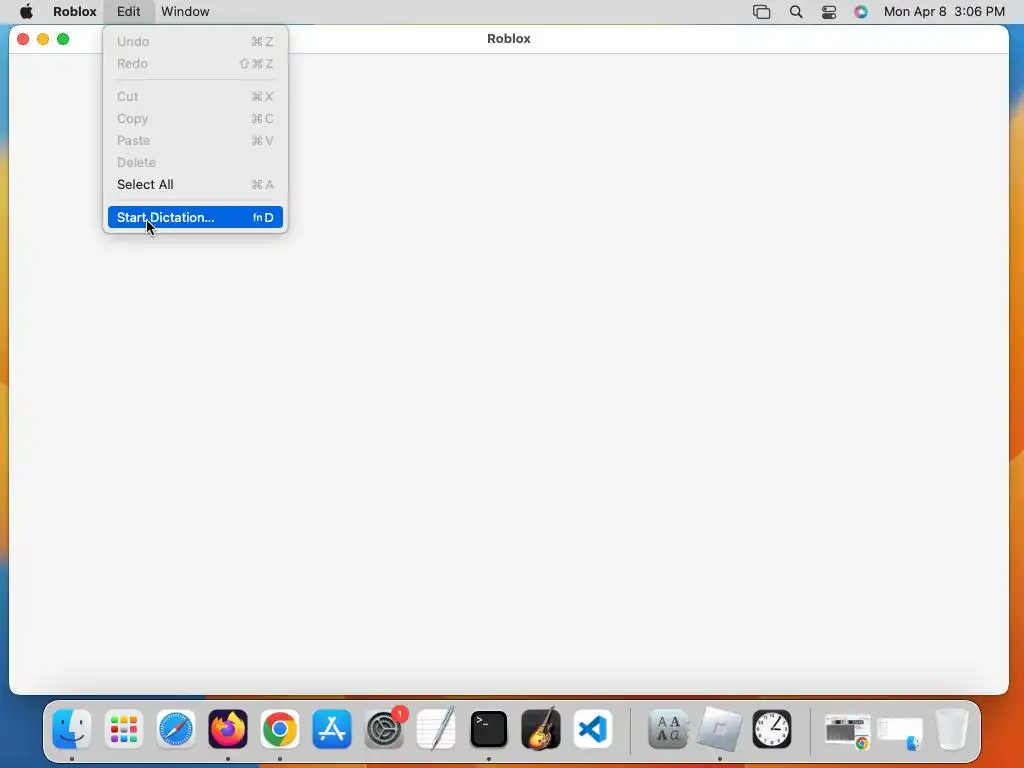
Task: Click Start Dictation menu entry
Action: click(195, 217)
